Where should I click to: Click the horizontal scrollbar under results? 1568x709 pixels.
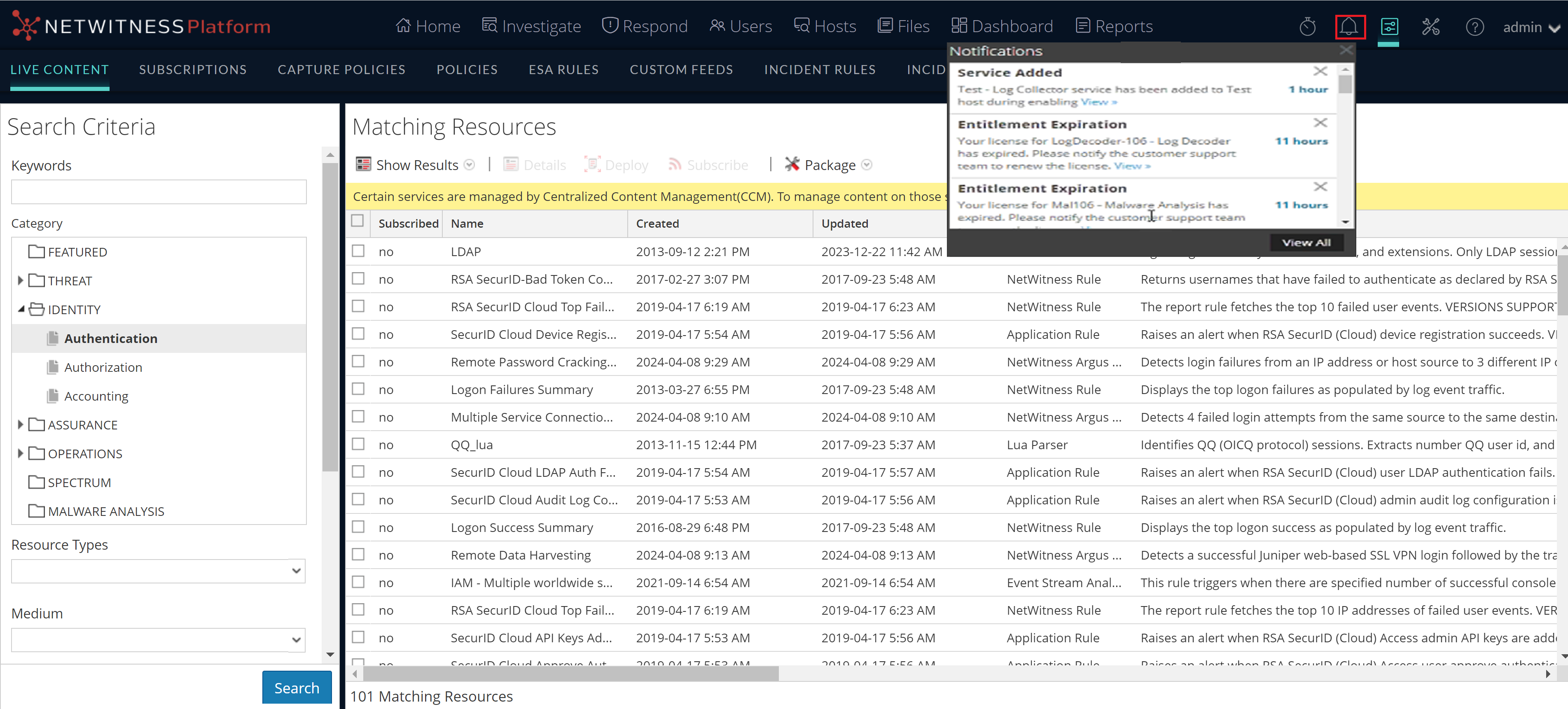click(x=571, y=674)
